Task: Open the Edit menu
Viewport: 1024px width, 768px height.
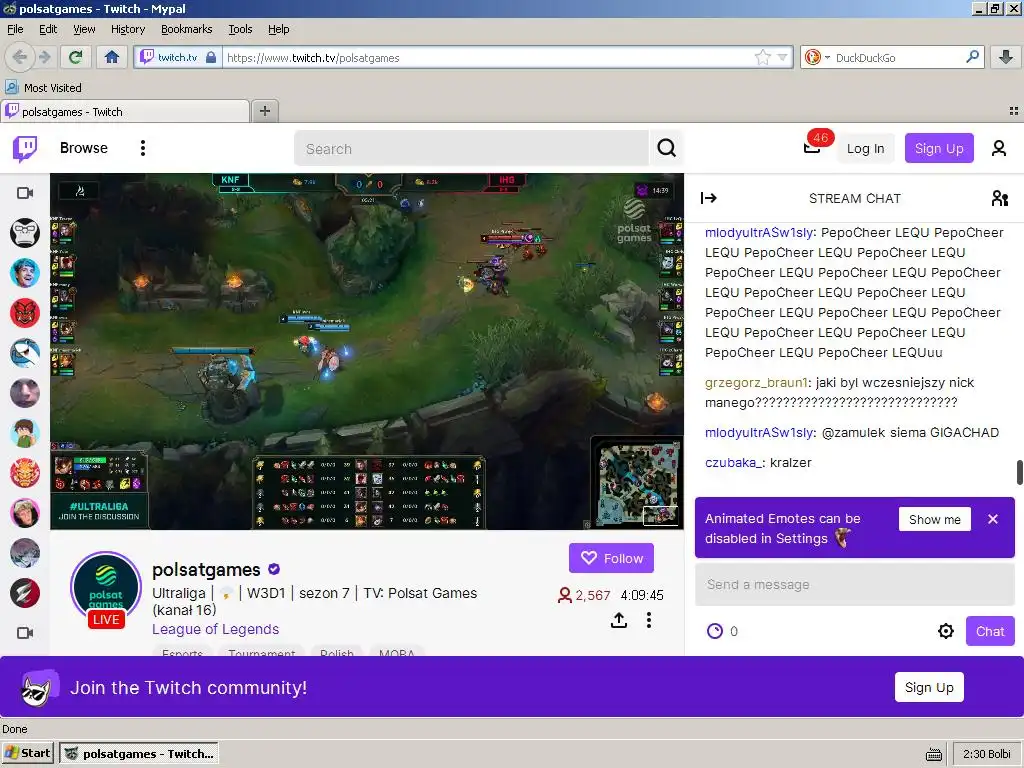Action: coord(48,29)
